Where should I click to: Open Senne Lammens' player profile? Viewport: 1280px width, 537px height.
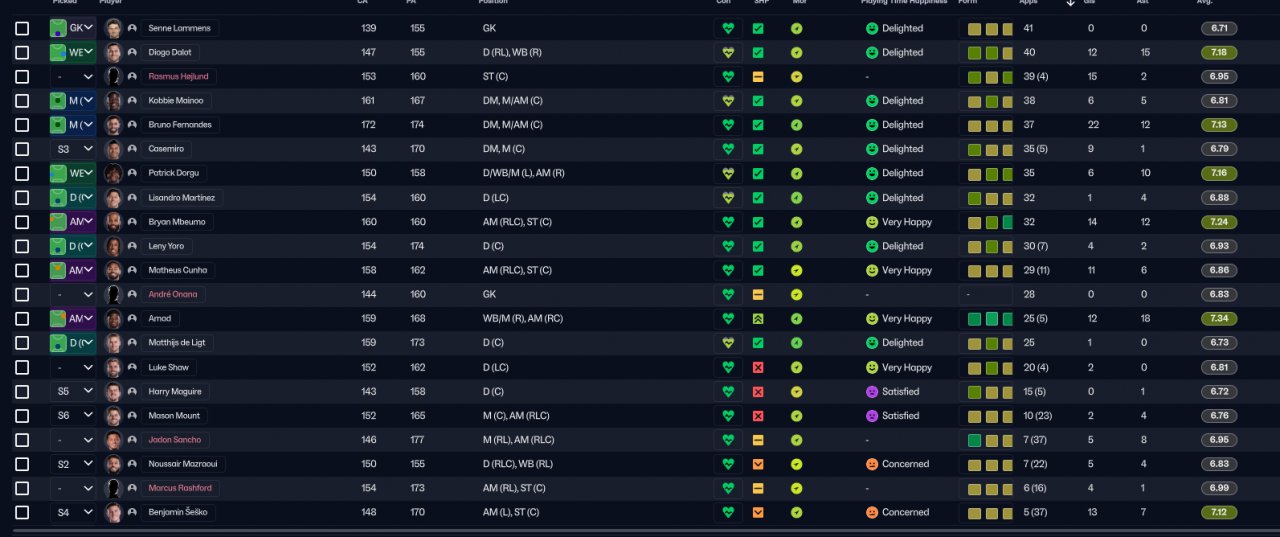point(182,28)
